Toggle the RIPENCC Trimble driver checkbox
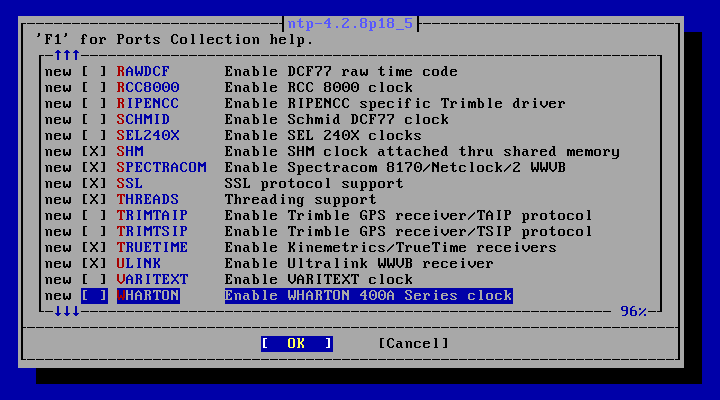The image size is (720, 400). click(x=94, y=104)
